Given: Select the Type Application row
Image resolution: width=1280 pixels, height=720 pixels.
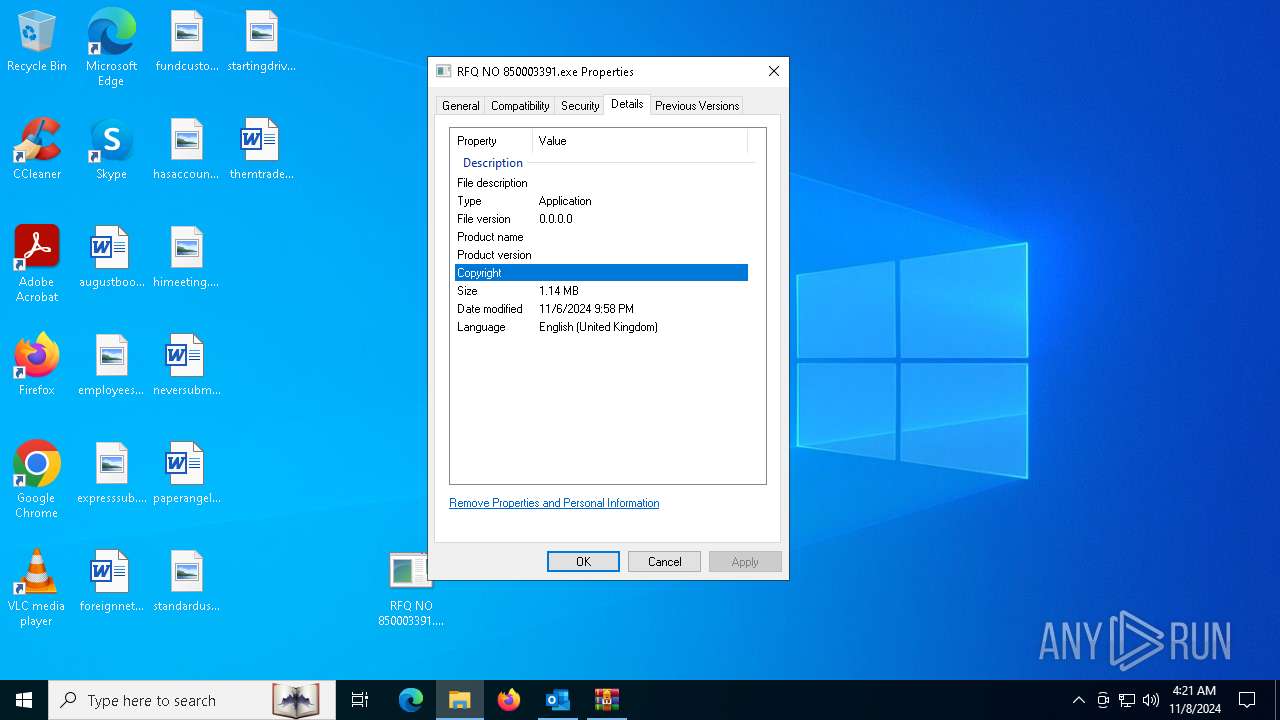Looking at the screenshot, I should coord(601,201).
